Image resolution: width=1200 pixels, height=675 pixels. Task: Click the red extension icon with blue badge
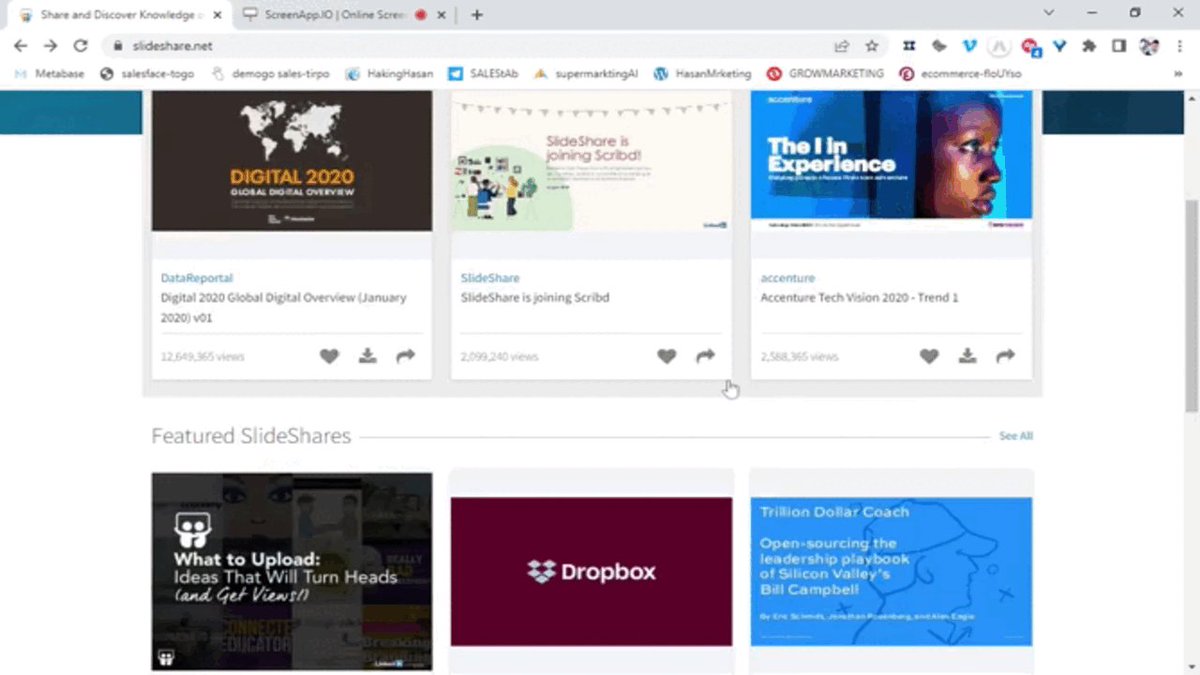(x=1030, y=46)
